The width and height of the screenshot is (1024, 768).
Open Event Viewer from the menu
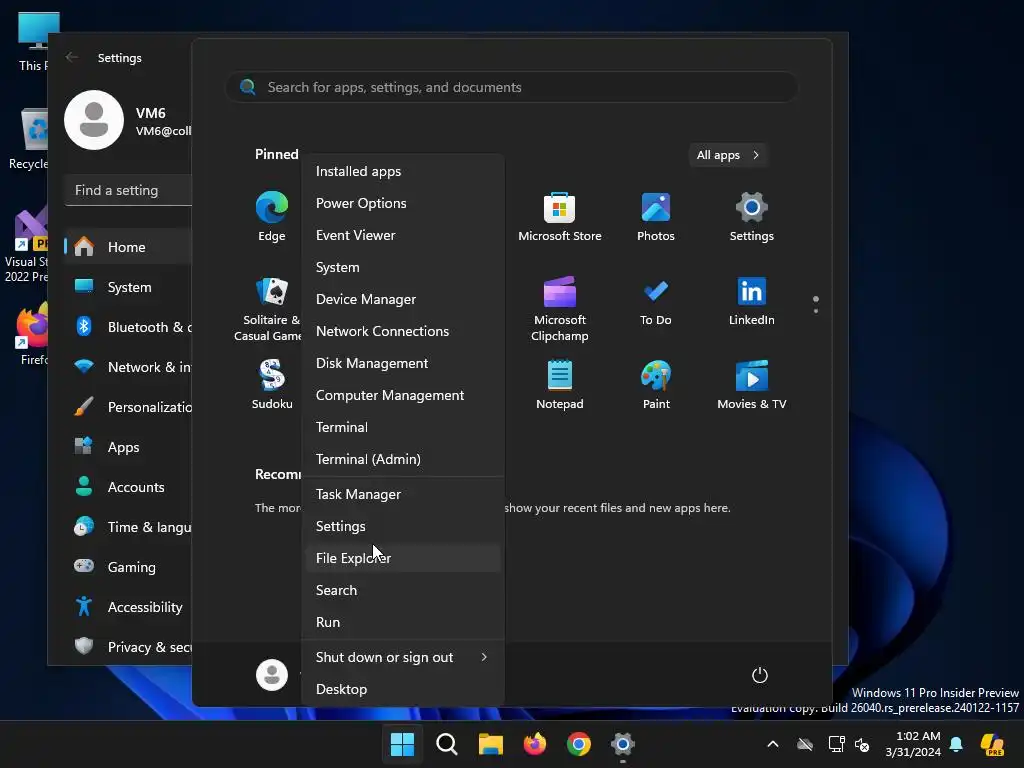click(x=402, y=235)
